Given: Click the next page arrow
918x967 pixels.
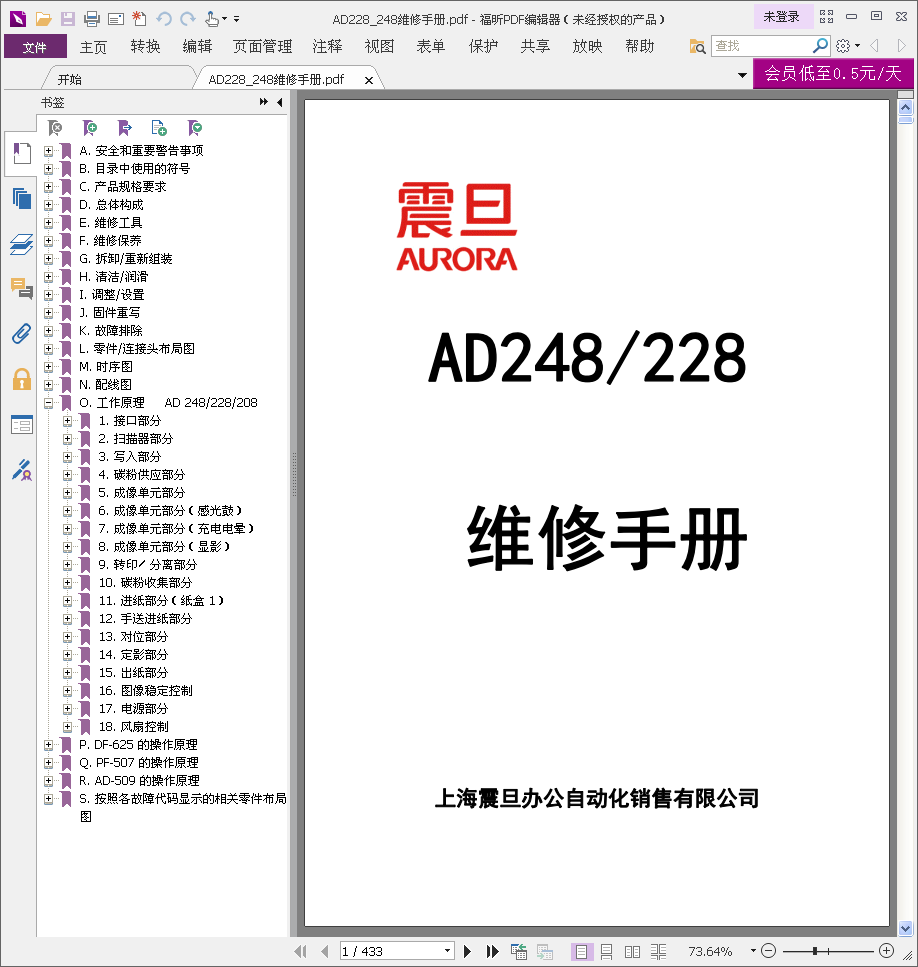Looking at the screenshot, I should click(467, 952).
